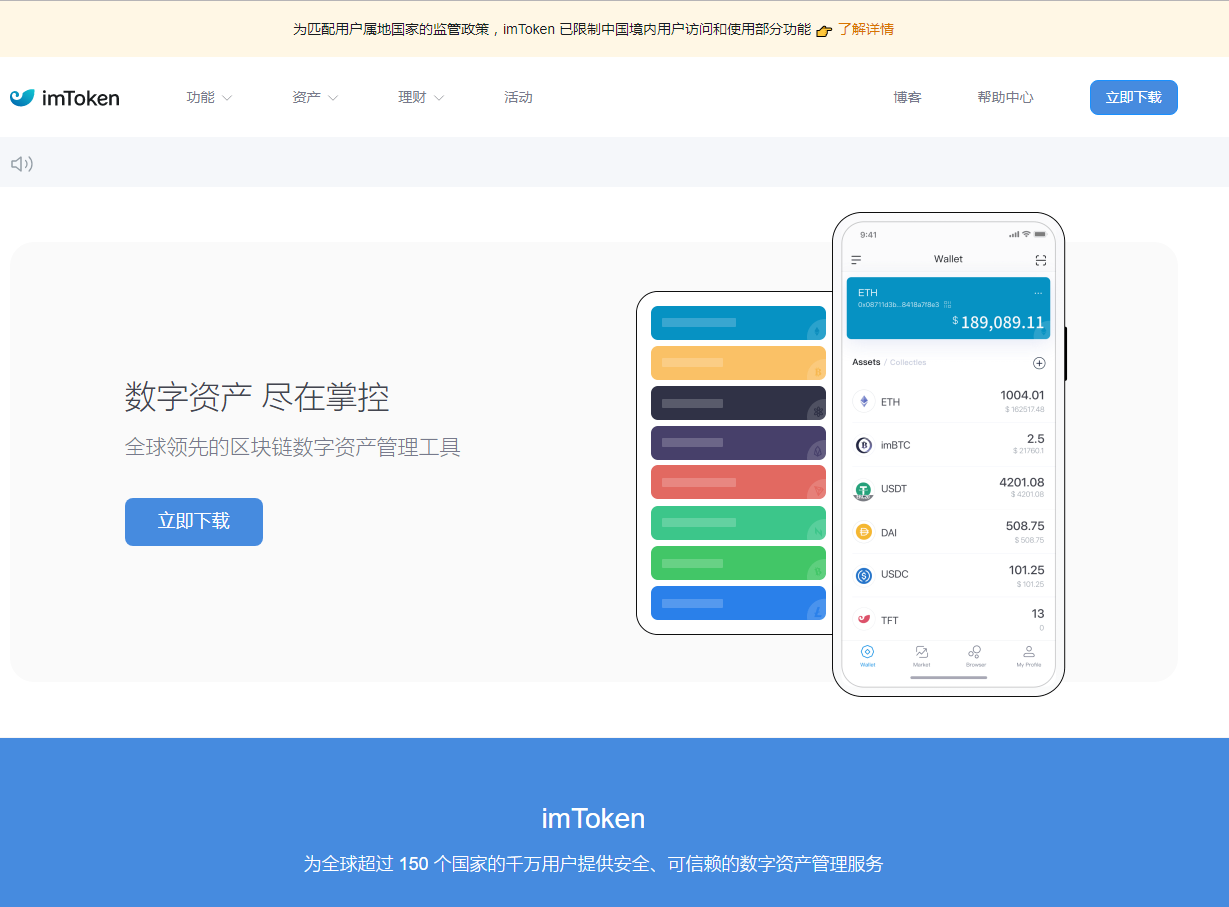Image resolution: width=1229 pixels, height=907 pixels.
Task: Open the 活动 menu item
Action: click(x=518, y=97)
